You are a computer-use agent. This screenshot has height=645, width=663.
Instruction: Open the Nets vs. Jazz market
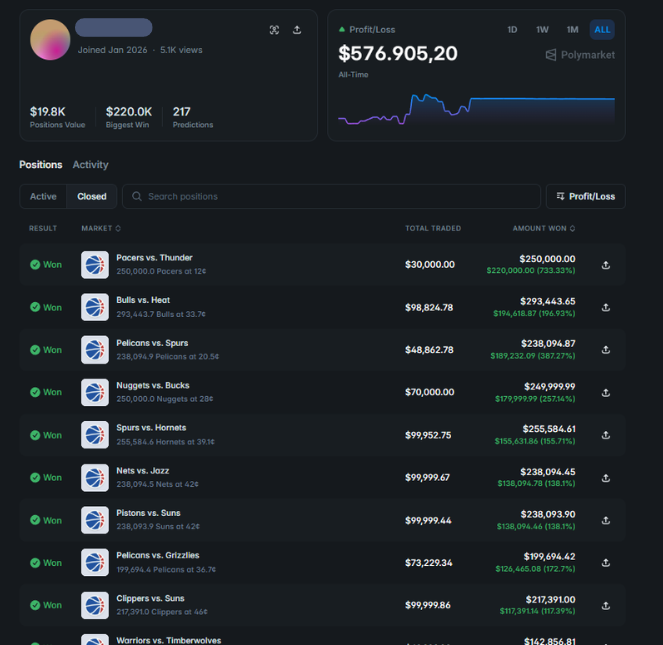click(x=142, y=471)
